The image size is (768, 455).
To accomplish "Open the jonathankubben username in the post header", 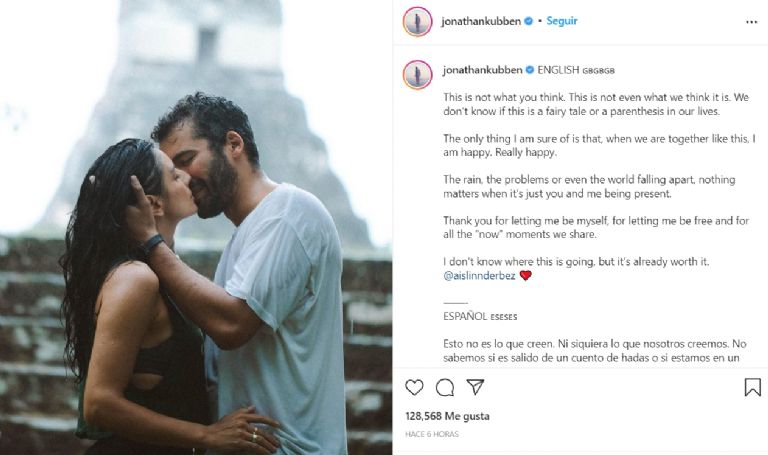I will pyautogui.click(x=481, y=21).
